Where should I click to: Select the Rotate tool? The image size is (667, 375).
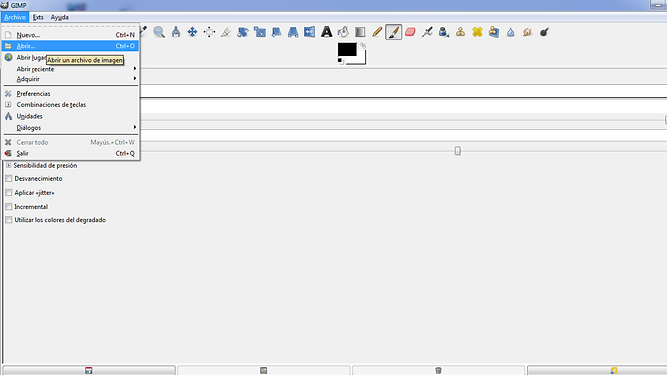[243, 32]
